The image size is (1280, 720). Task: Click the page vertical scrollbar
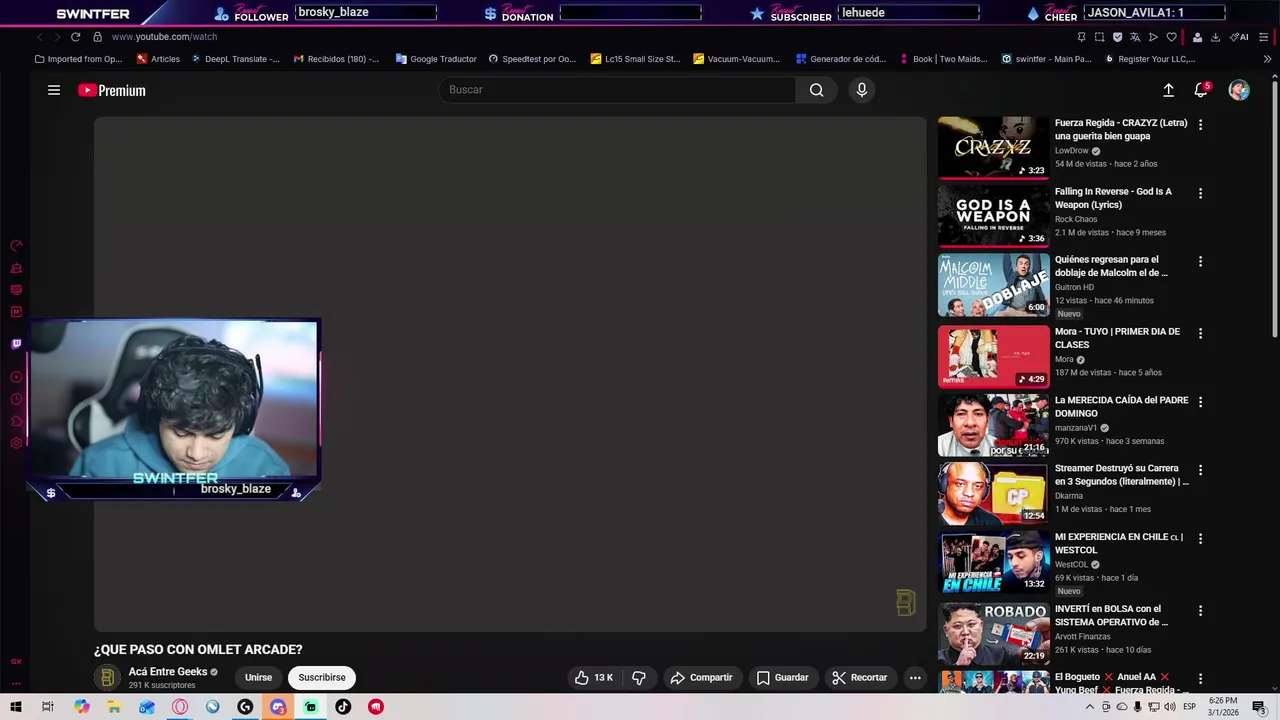click(1274, 210)
